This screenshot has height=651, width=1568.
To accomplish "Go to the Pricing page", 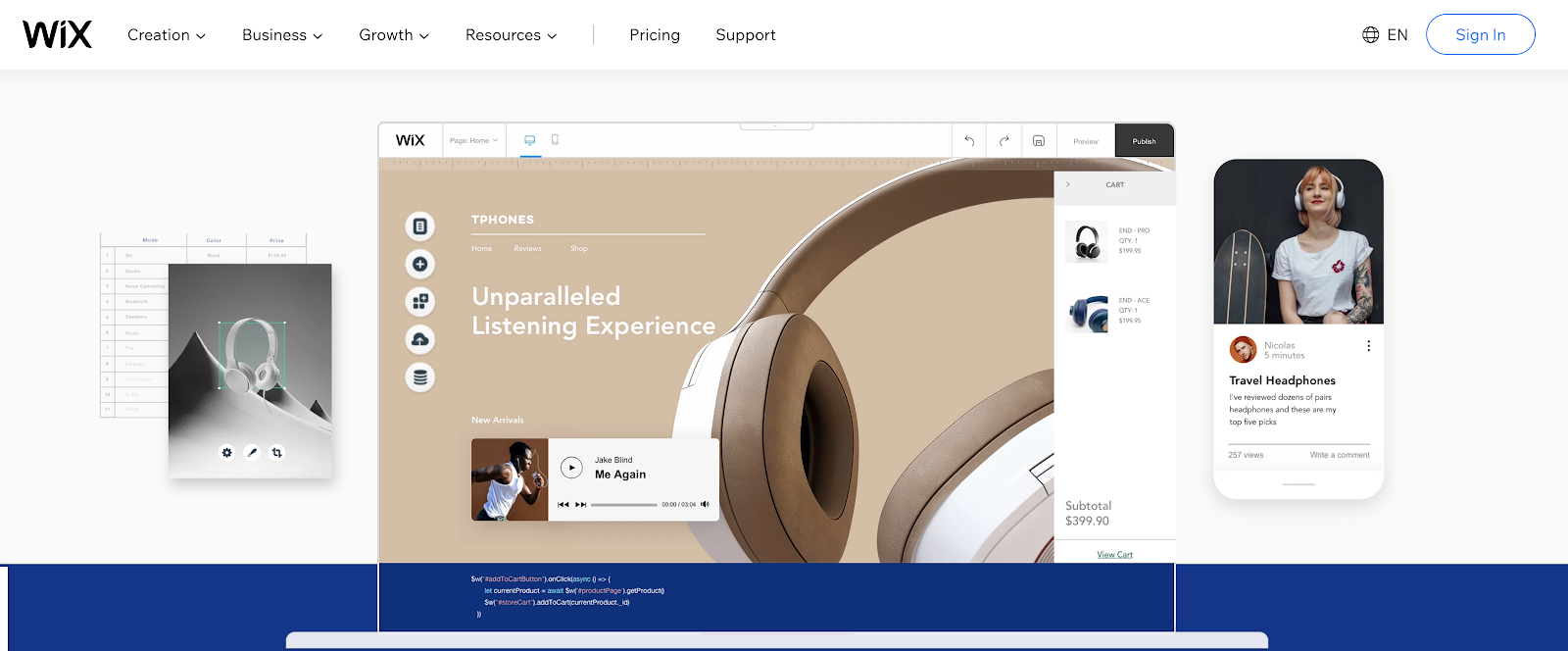I will [655, 35].
